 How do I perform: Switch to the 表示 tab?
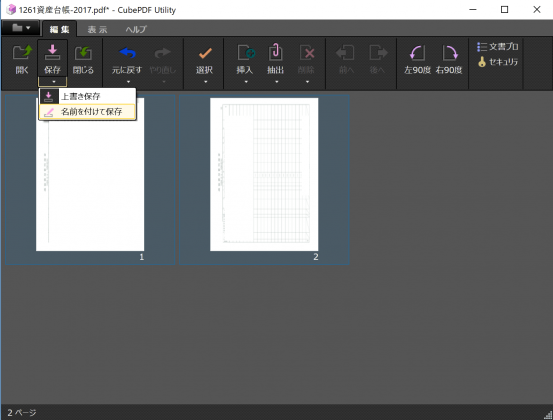97,30
